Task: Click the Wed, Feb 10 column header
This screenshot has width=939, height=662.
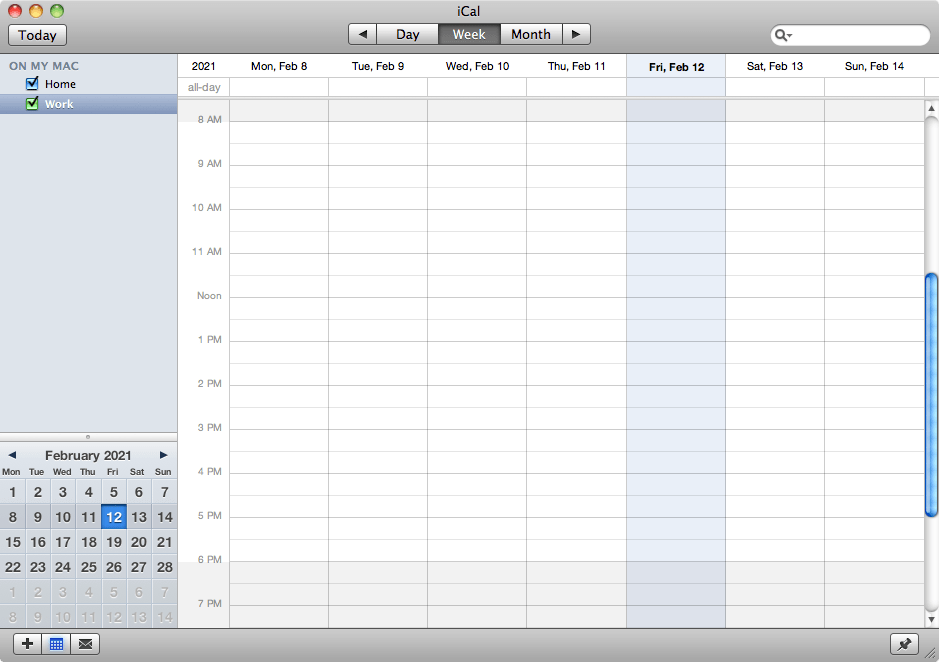Action: click(477, 66)
